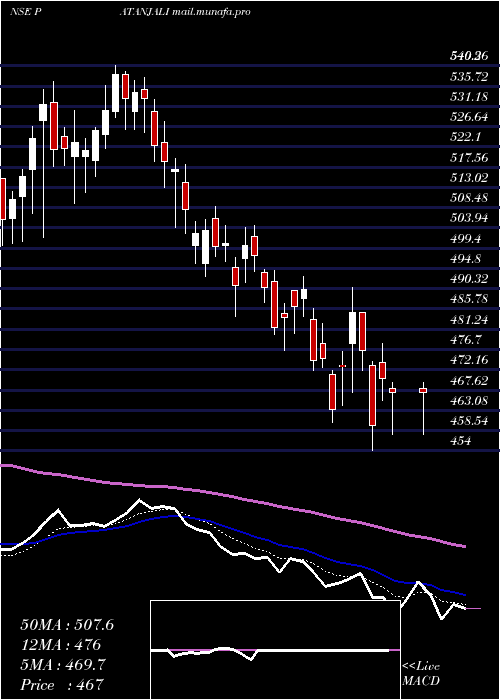Click the 472.16 price axis label
Viewport: 500px width, 700px height.
[x=469, y=360]
